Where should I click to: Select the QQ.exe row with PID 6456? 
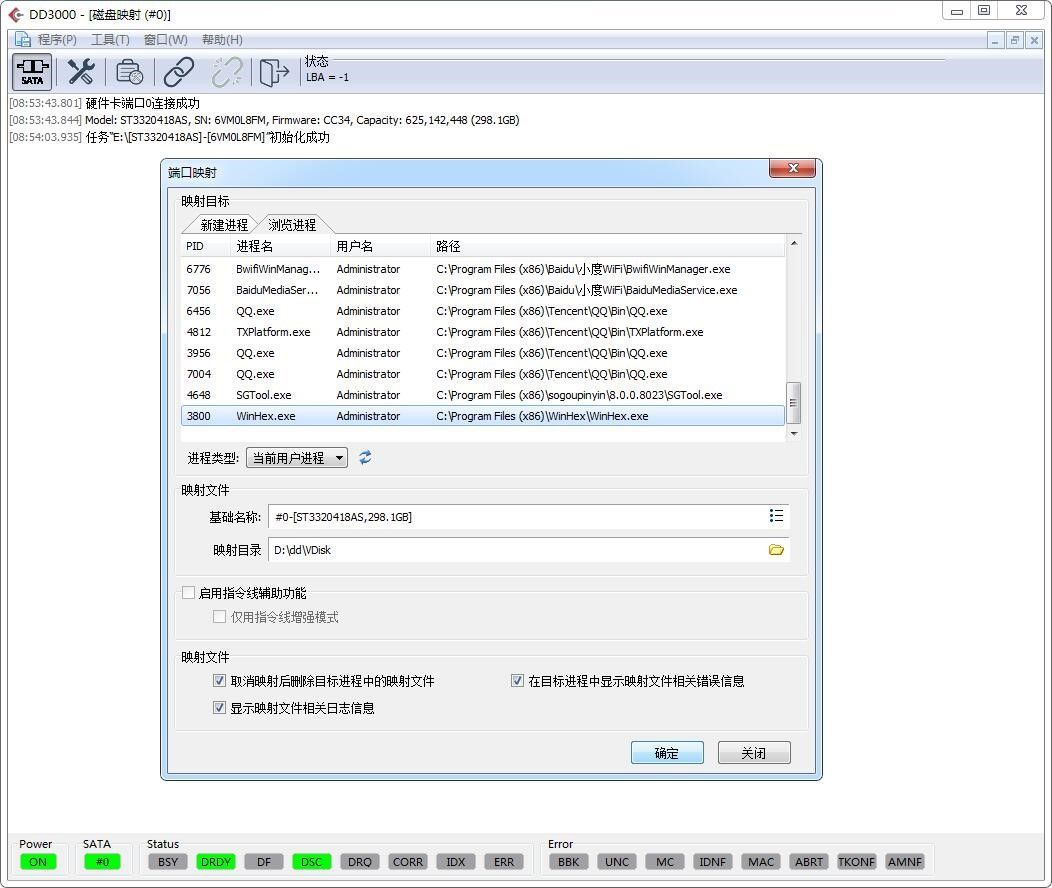pos(483,311)
